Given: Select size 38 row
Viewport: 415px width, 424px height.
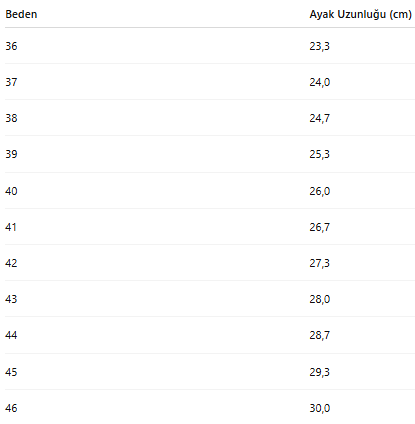Looking at the screenshot, I should tap(210, 118).
